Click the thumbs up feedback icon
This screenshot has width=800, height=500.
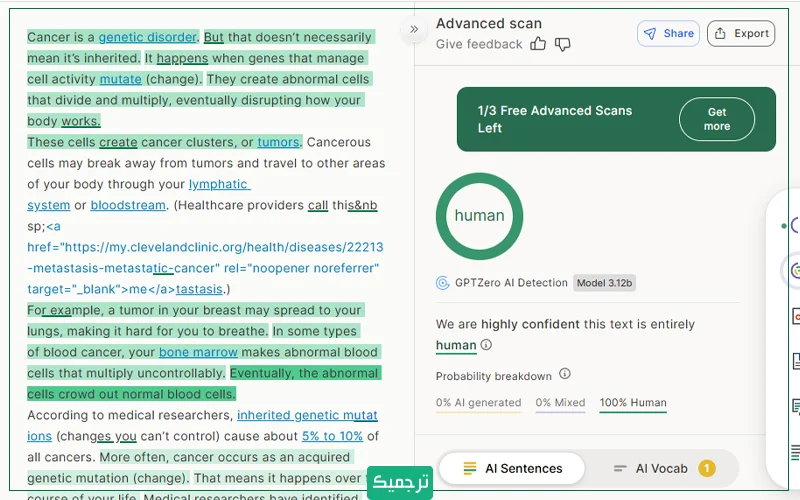pyautogui.click(x=539, y=44)
